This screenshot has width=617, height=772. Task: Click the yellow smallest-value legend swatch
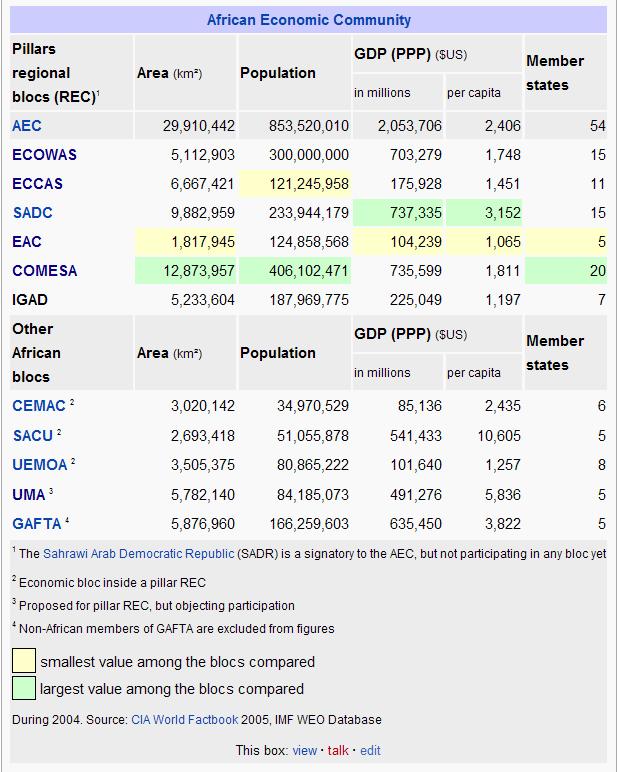(x=24, y=661)
